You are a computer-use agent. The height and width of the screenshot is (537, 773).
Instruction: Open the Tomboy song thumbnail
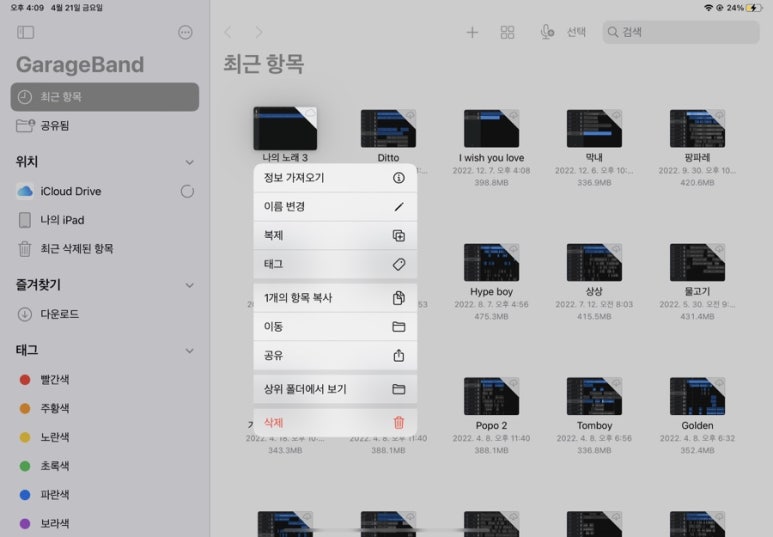coord(595,396)
